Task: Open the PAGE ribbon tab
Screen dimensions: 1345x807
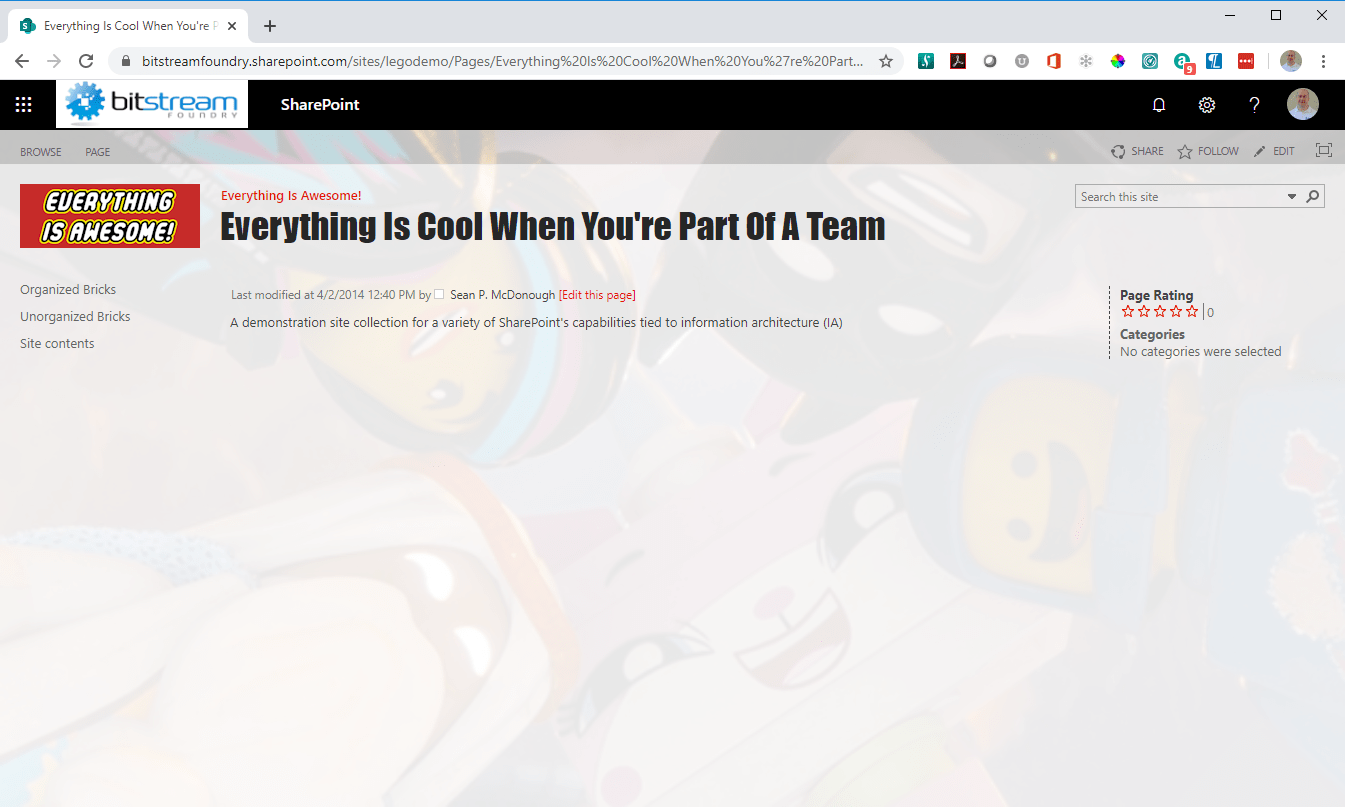Action: [98, 152]
